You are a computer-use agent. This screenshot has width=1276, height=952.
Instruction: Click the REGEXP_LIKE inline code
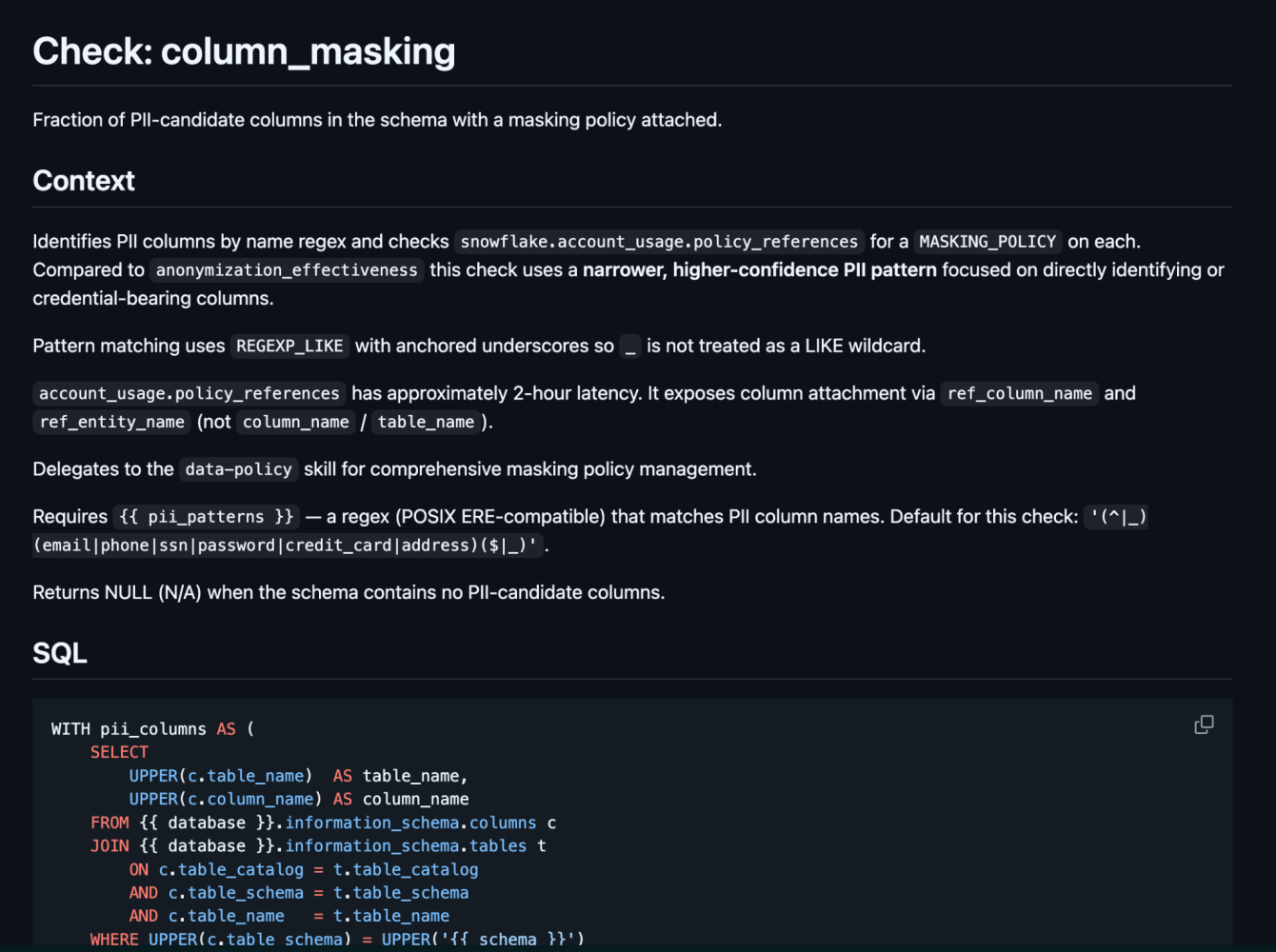[x=289, y=347]
